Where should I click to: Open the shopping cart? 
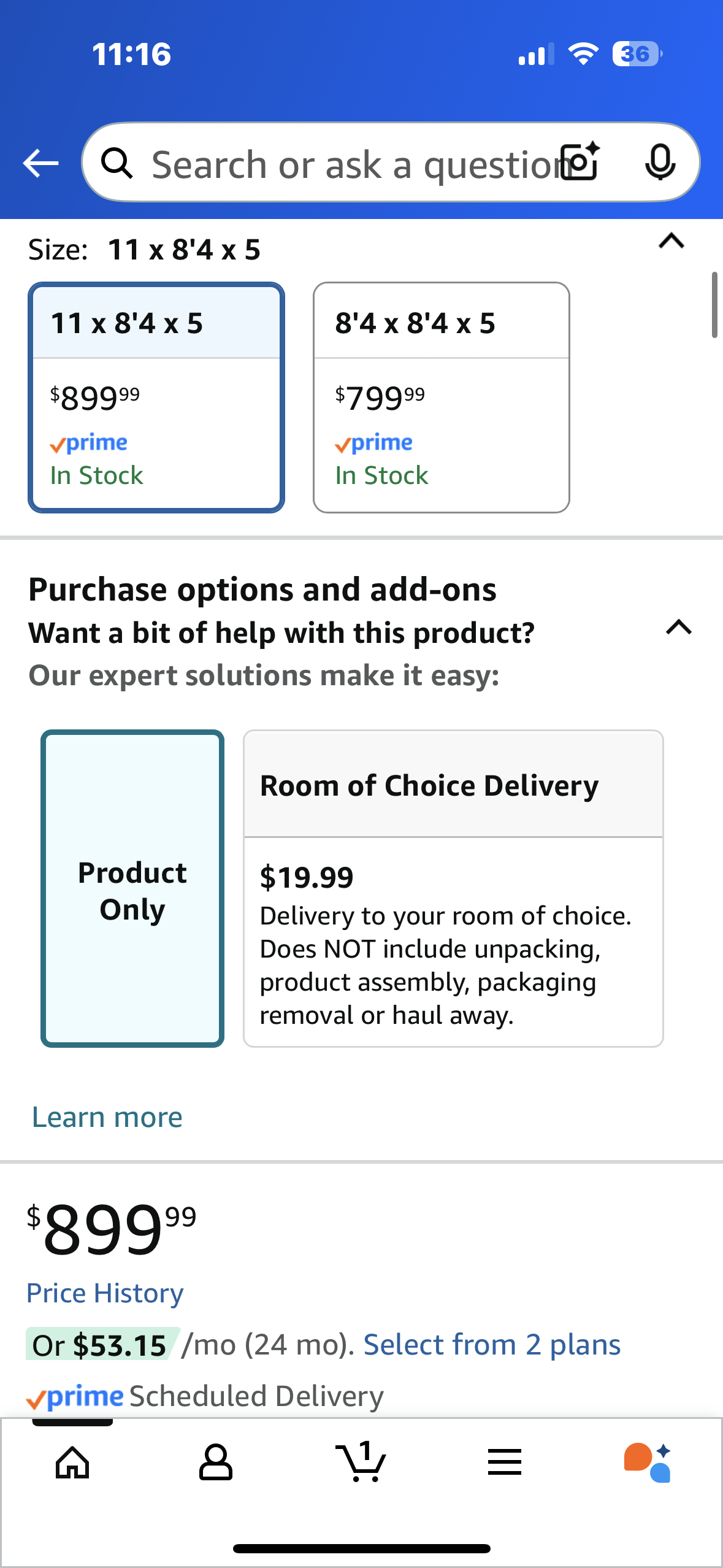coord(361,1462)
